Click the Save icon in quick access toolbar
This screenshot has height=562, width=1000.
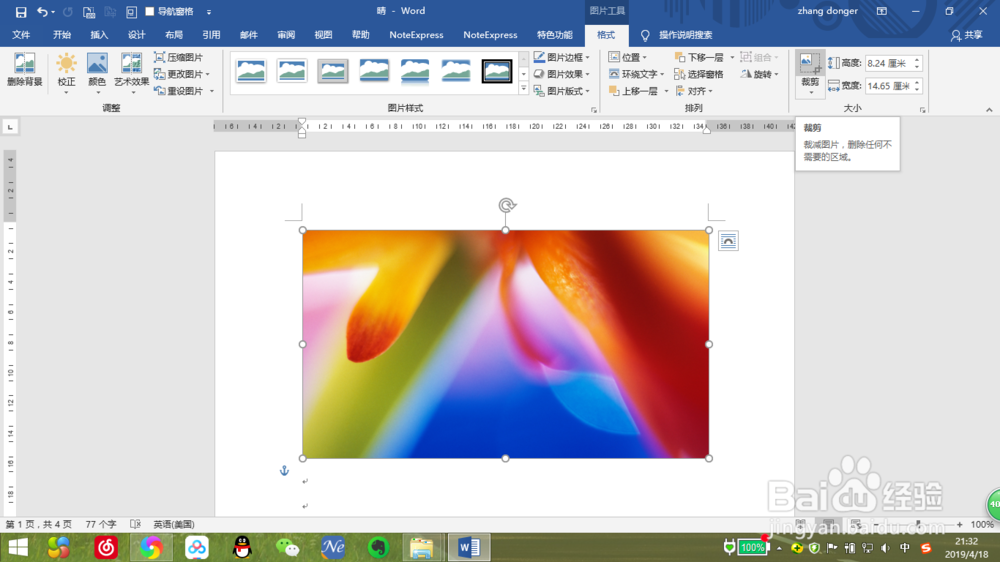pyautogui.click(x=20, y=11)
